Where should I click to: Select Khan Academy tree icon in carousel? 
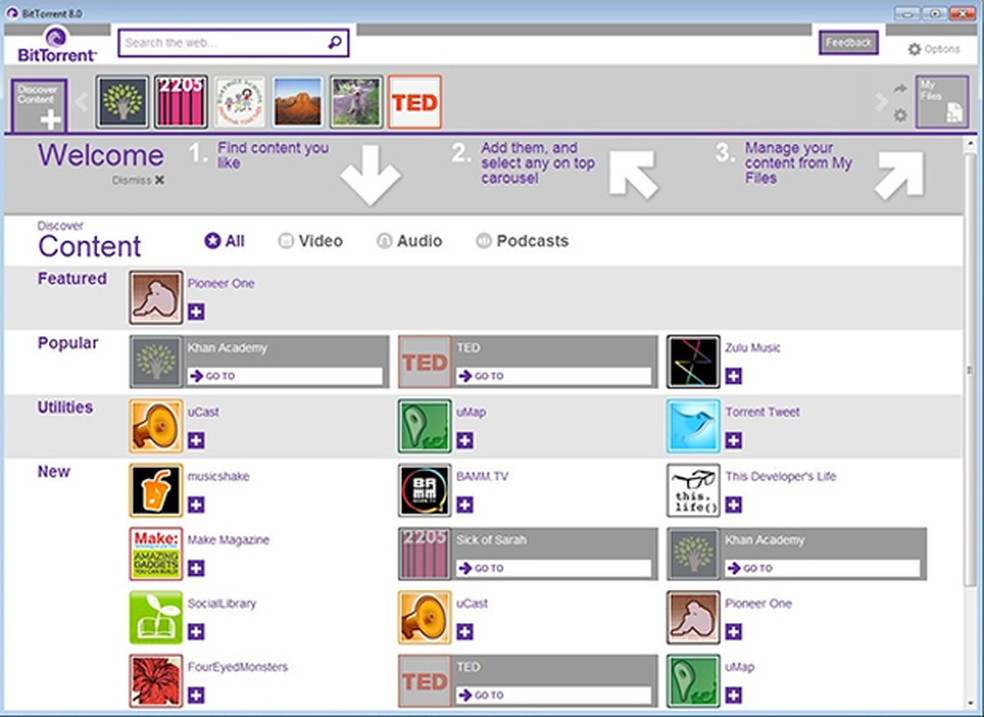coord(122,102)
